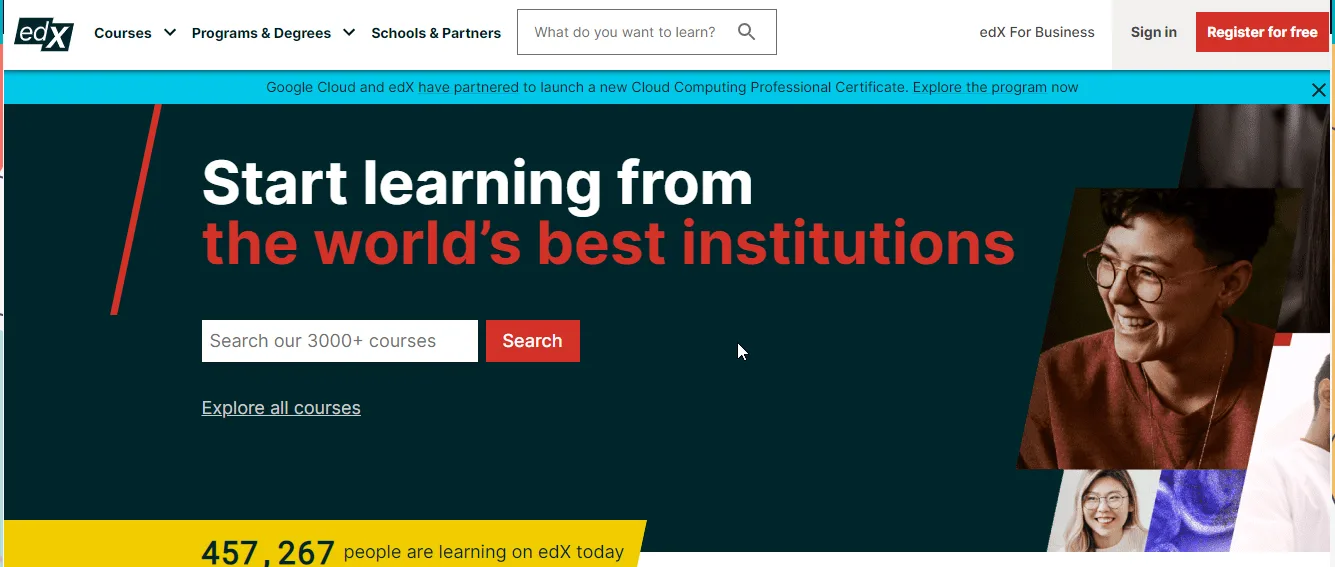Click 'the world's best institutions' text
1335x567 pixels.
pyautogui.click(x=608, y=243)
